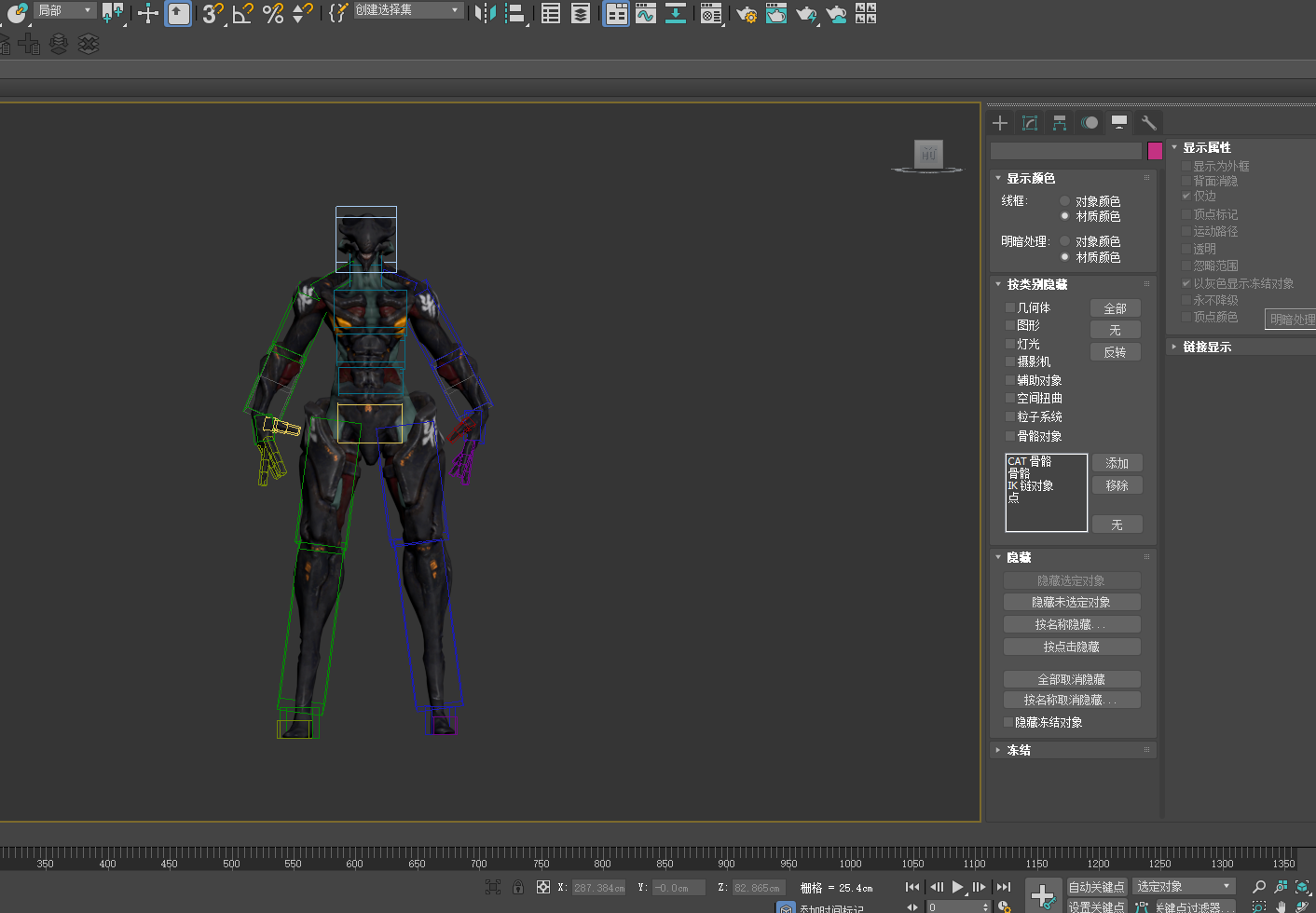Expand the 链接显示 rollout
This screenshot has height=913, width=1316.
1206,347
